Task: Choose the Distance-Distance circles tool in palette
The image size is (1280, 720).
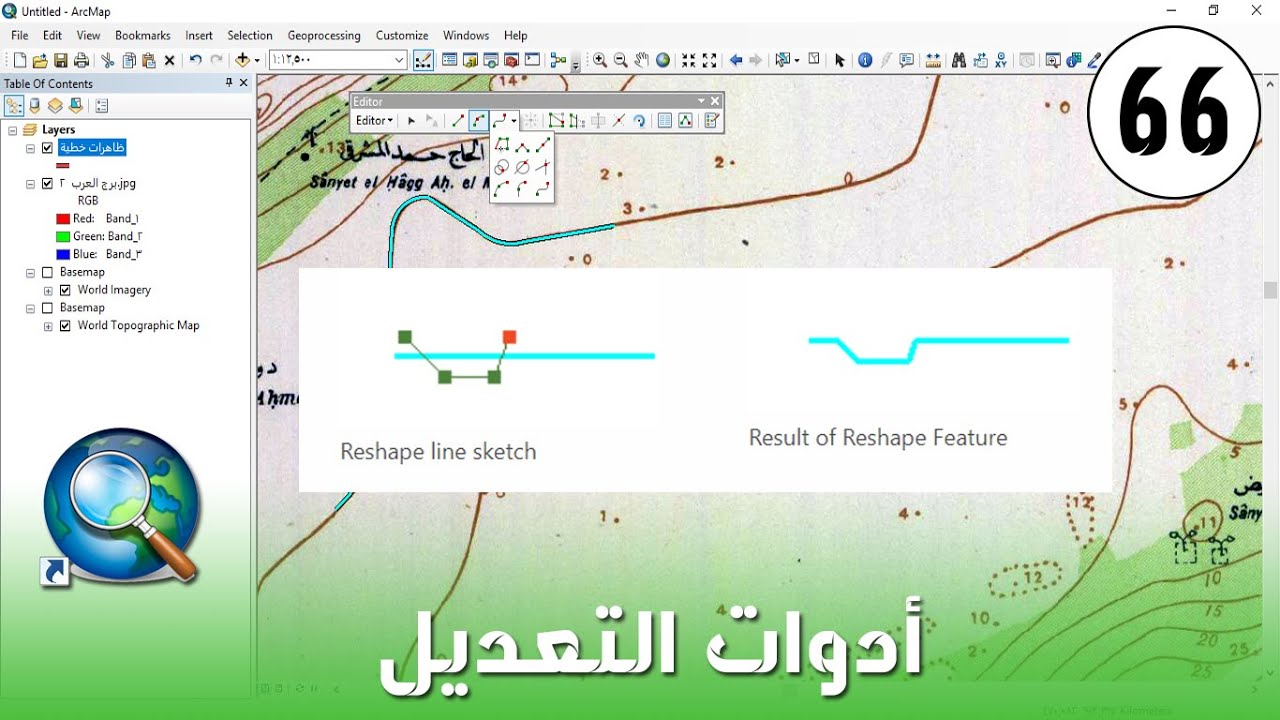Action: tap(502, 167)
